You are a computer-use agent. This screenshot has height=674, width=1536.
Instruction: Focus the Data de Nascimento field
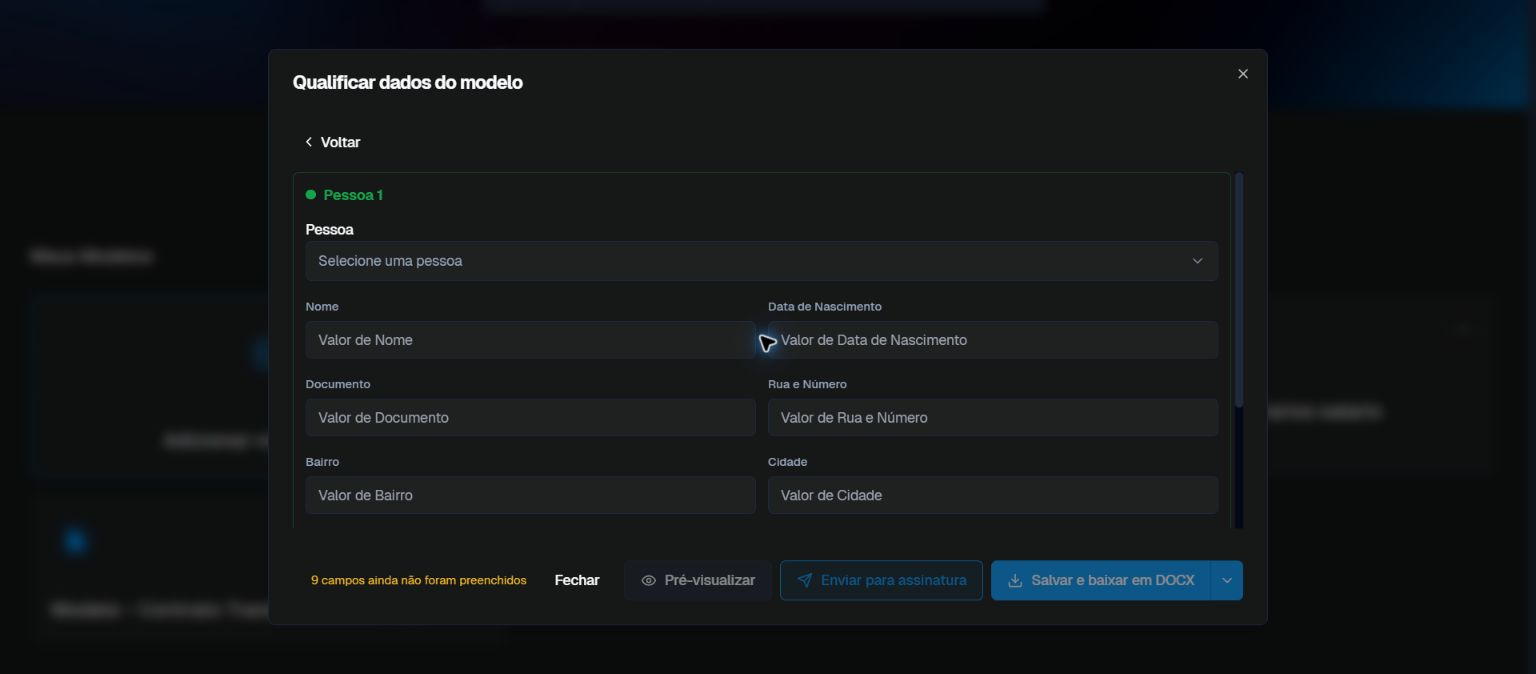993,340
